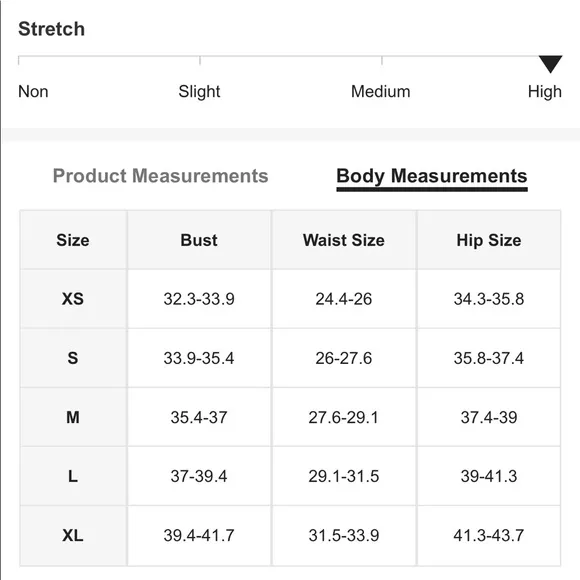Click the Size column header
580x580 pixels.
pos(73,240)
